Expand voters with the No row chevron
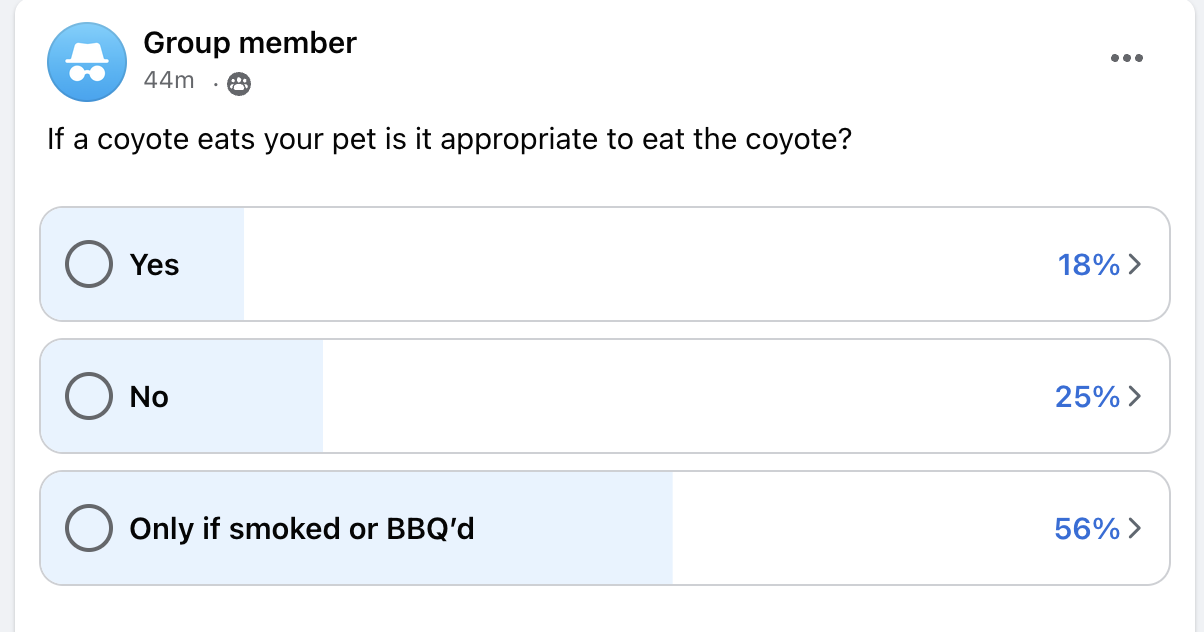 [1134, 397]
